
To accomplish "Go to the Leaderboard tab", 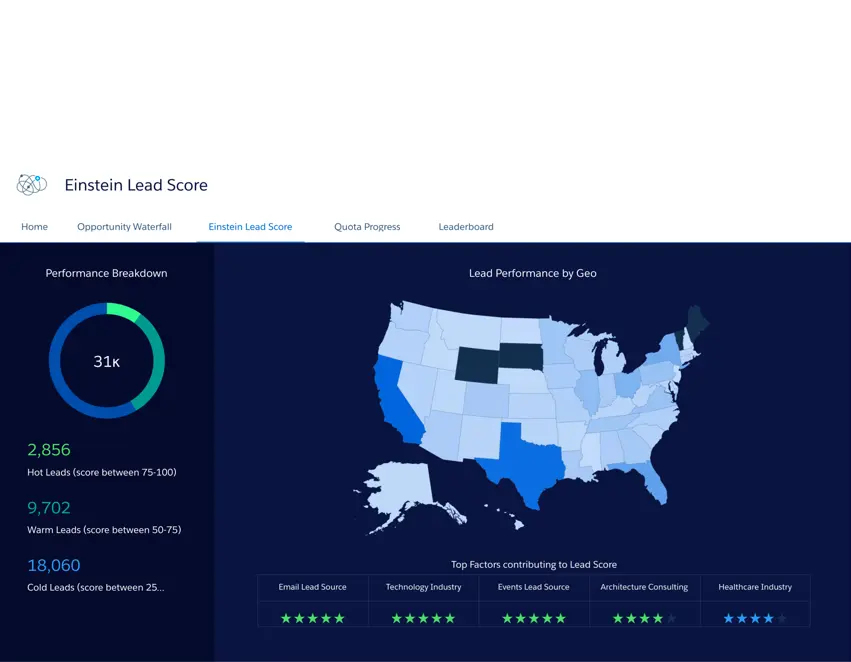I will pos(466,227).
